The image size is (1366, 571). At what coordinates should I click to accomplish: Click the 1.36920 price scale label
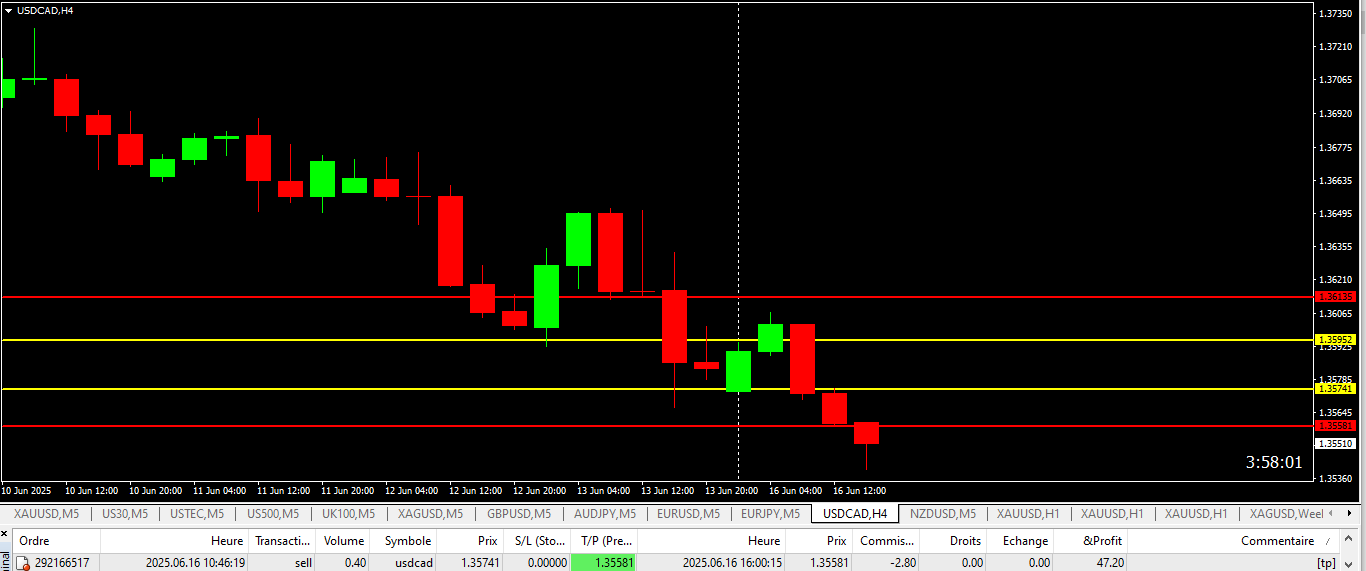(1336, 114)
